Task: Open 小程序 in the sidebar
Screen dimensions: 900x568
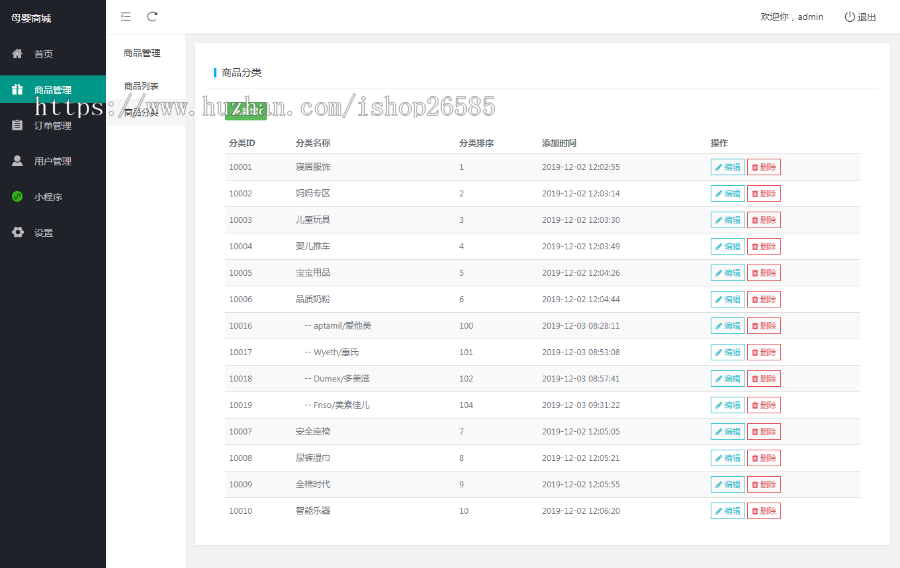Action: click(x=48, y=197)
